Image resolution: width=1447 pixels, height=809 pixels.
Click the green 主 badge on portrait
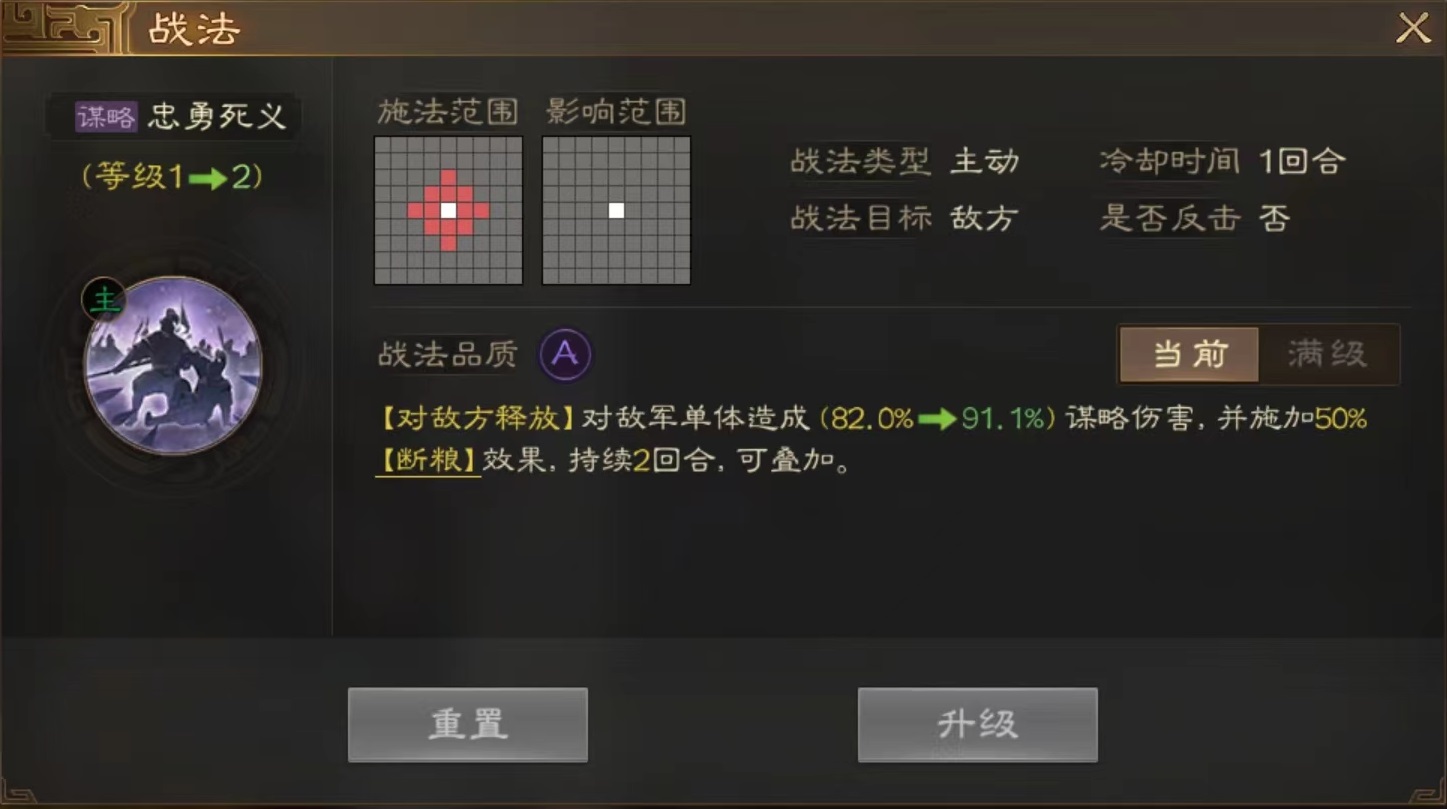tap(103, 298)
